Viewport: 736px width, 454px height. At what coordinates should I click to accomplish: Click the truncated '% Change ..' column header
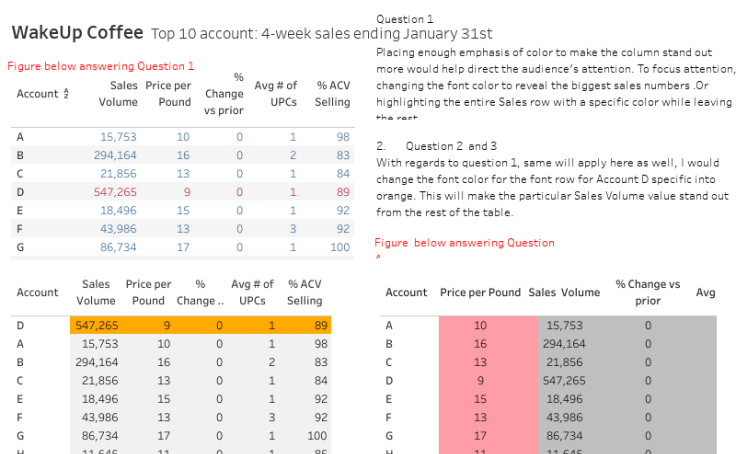click(200, 292)
